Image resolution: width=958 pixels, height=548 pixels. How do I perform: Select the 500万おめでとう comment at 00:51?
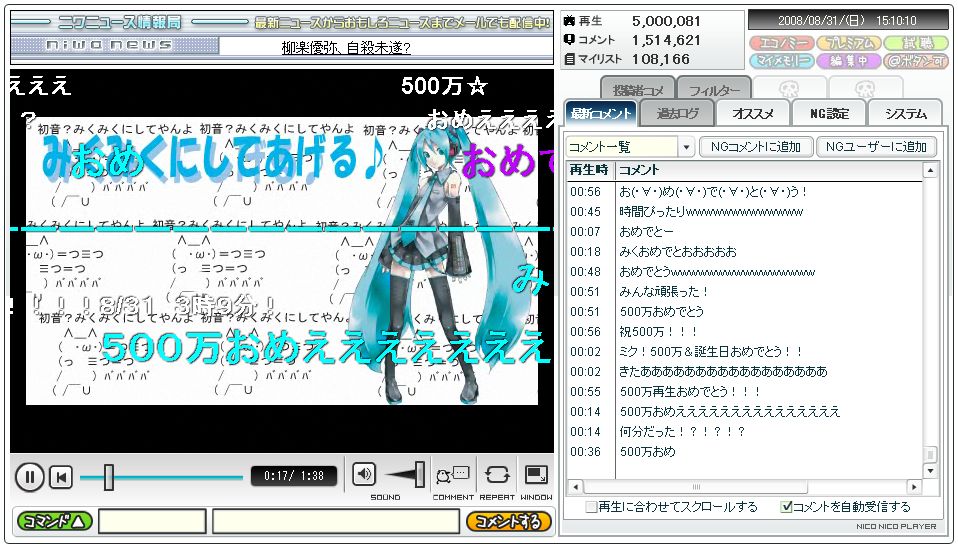click(x=745, y=312)
